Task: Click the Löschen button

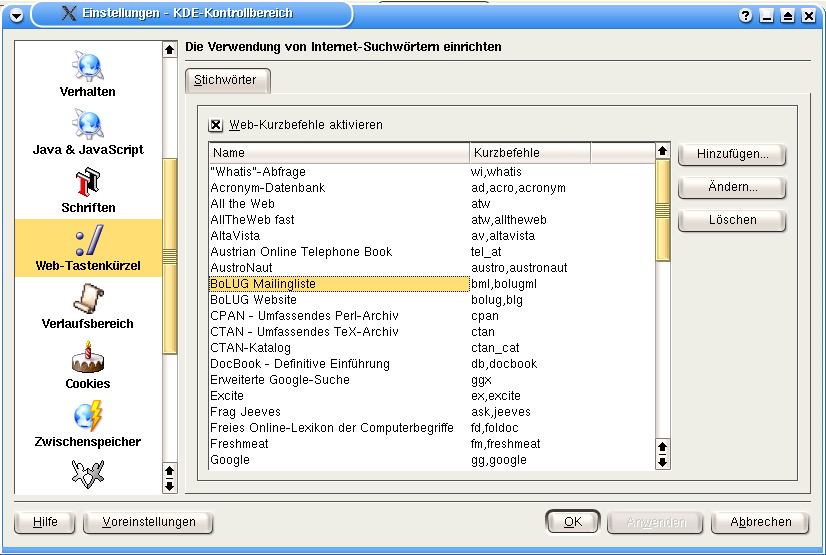Action: click(732, 220)
